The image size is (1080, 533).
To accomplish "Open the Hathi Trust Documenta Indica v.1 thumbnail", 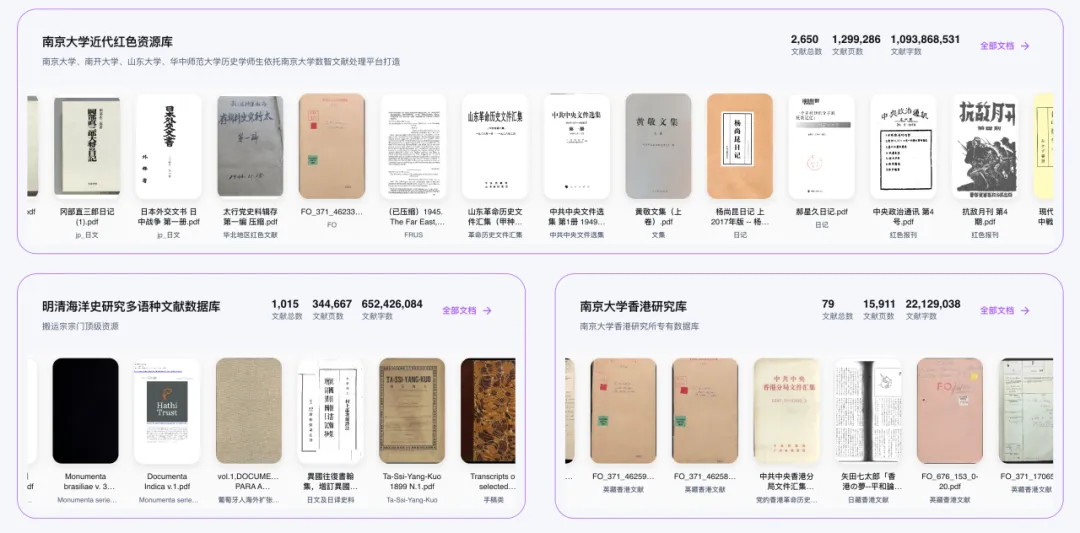I will [x=167, y=411].
